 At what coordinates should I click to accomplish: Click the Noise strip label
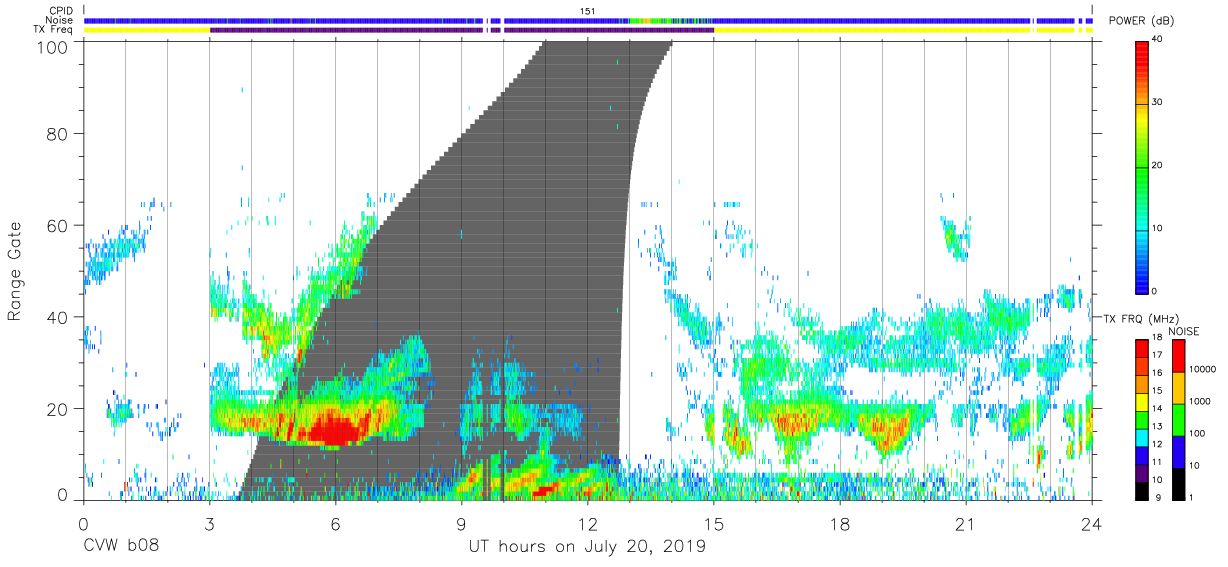59,21
